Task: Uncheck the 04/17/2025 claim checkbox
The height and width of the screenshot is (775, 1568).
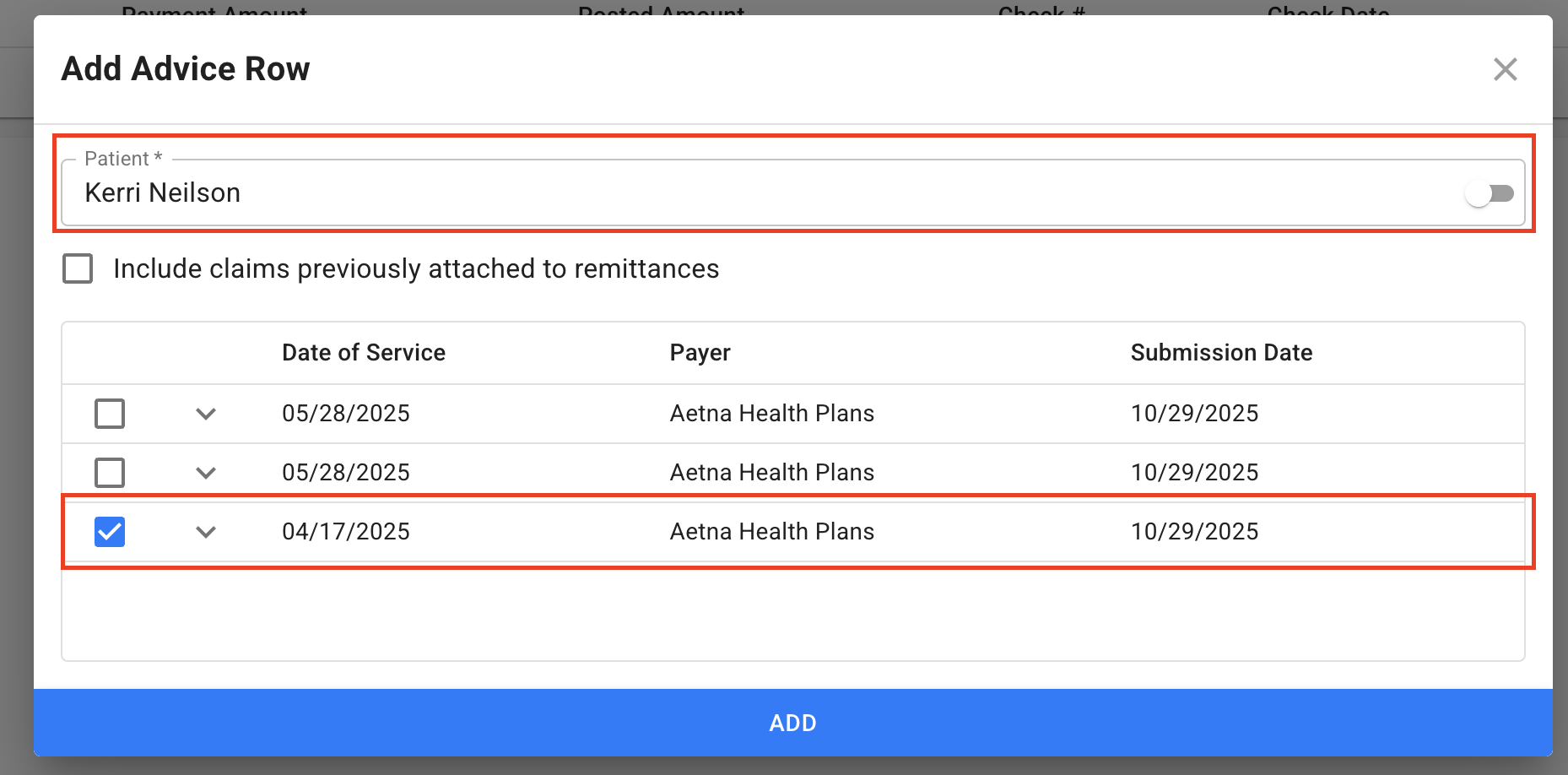Action: click(110, 532)
